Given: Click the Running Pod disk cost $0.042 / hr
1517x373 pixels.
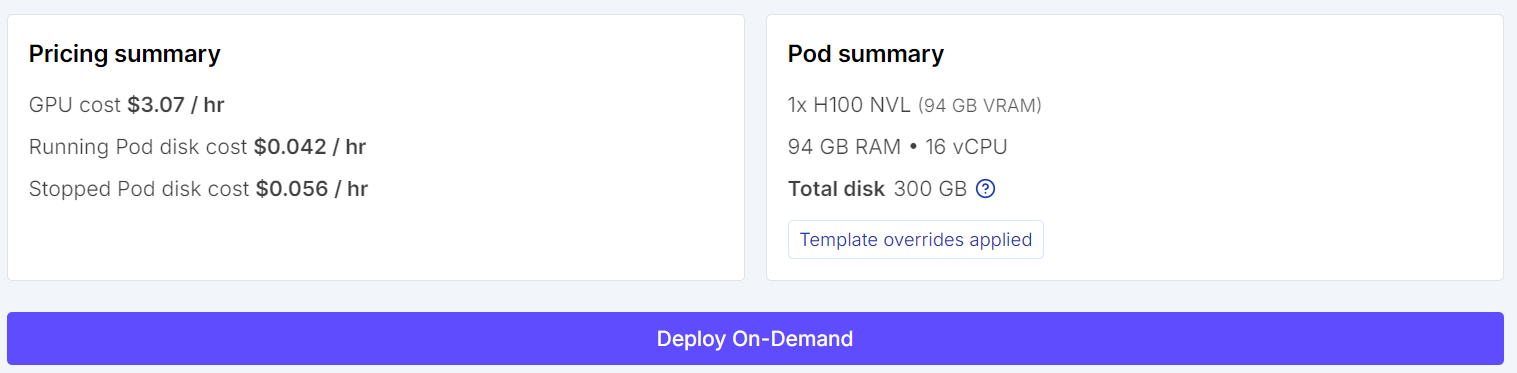Looking at the screenshot, I should 198,147.
